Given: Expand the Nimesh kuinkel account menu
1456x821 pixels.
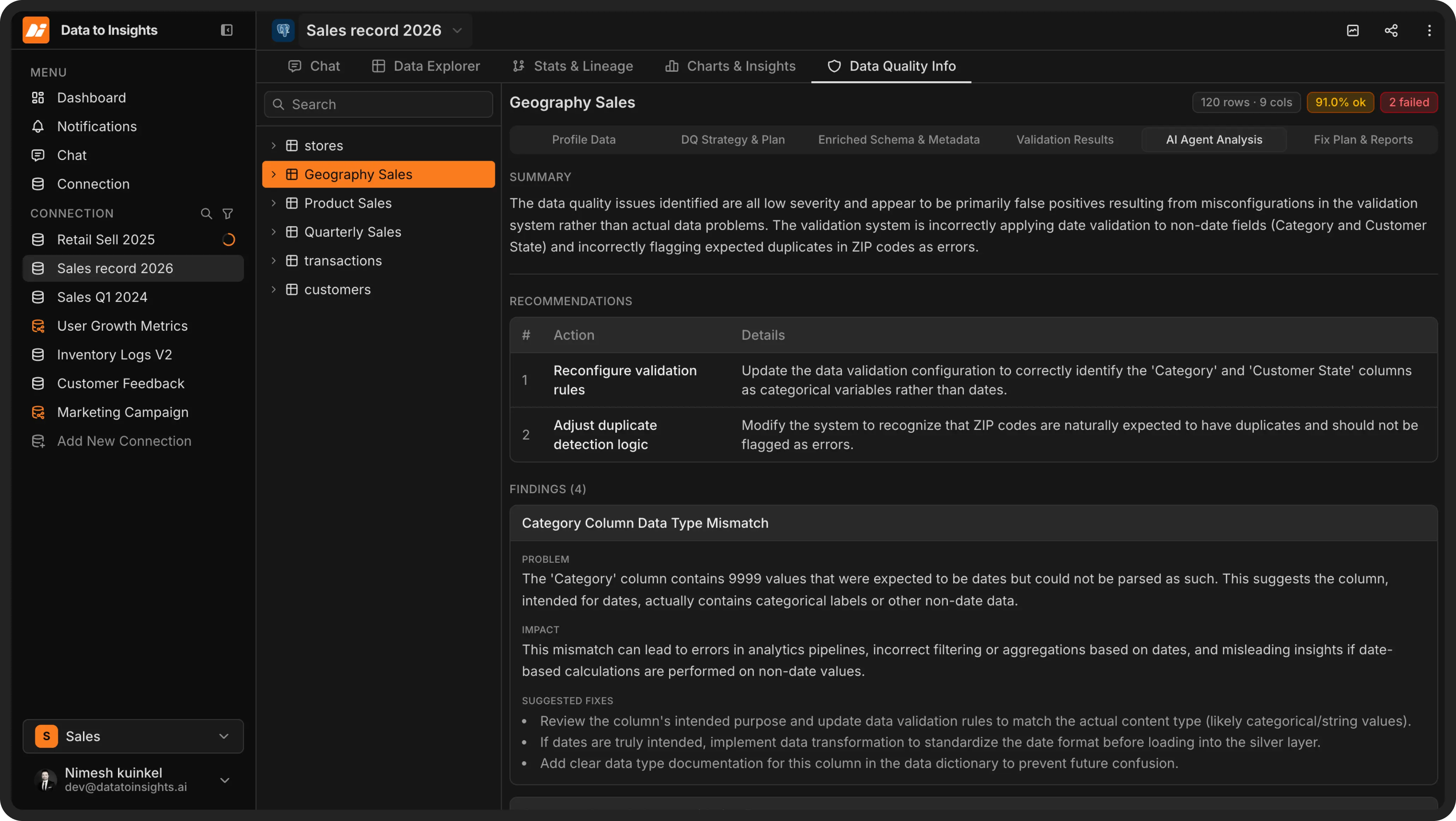Looking at the screenshot, I should 224,780.
